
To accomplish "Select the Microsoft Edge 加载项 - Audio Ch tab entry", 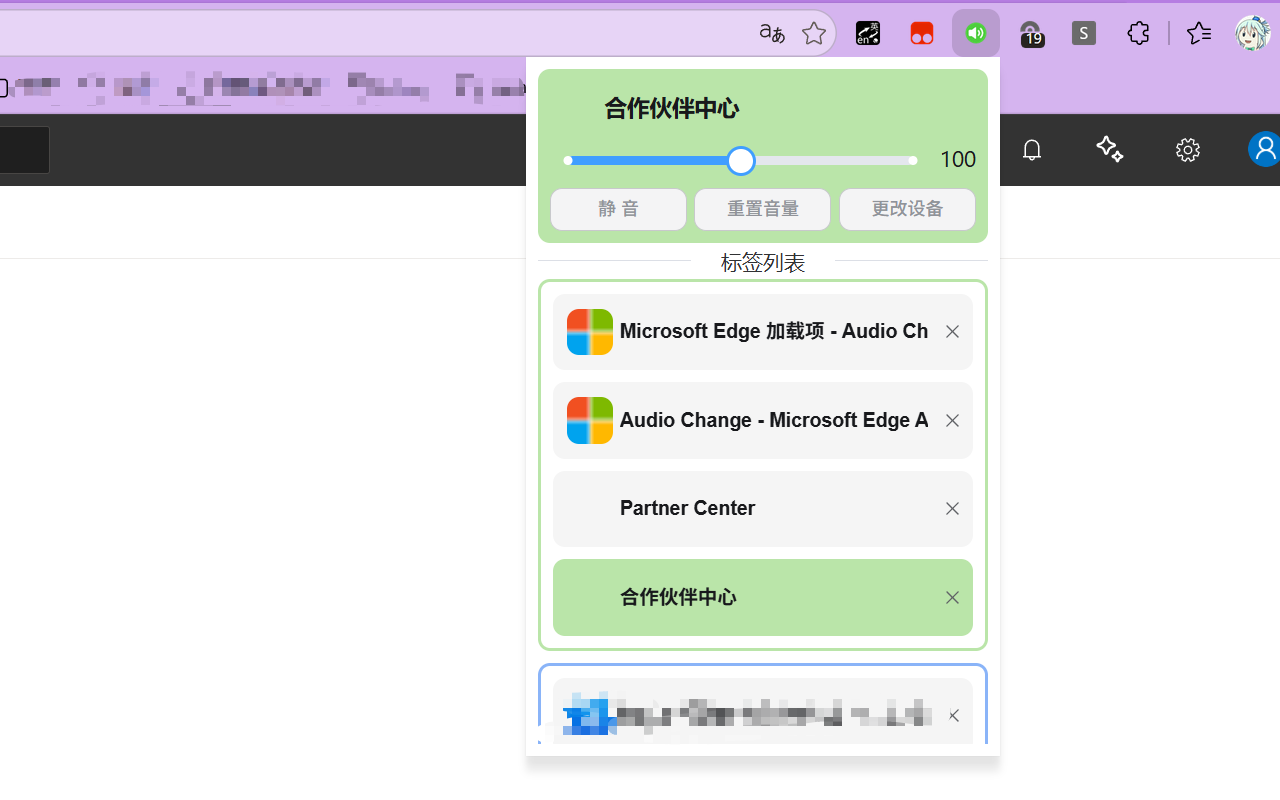I will 762,332.
